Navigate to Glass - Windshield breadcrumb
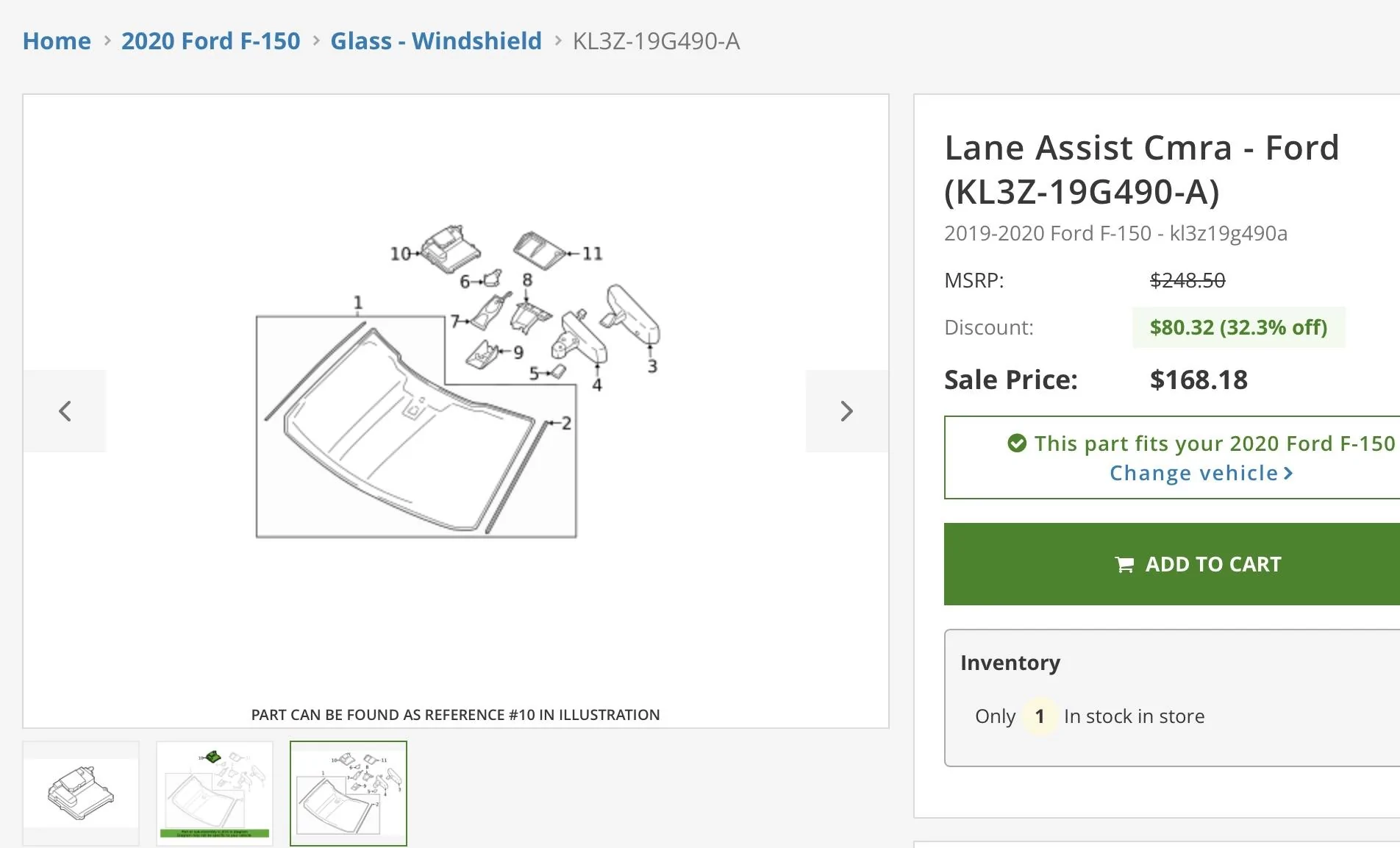 point(435,41)
